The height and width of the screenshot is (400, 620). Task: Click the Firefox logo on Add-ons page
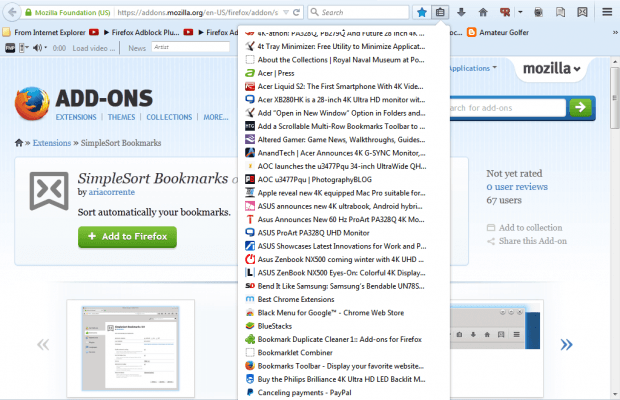(32, 103)
